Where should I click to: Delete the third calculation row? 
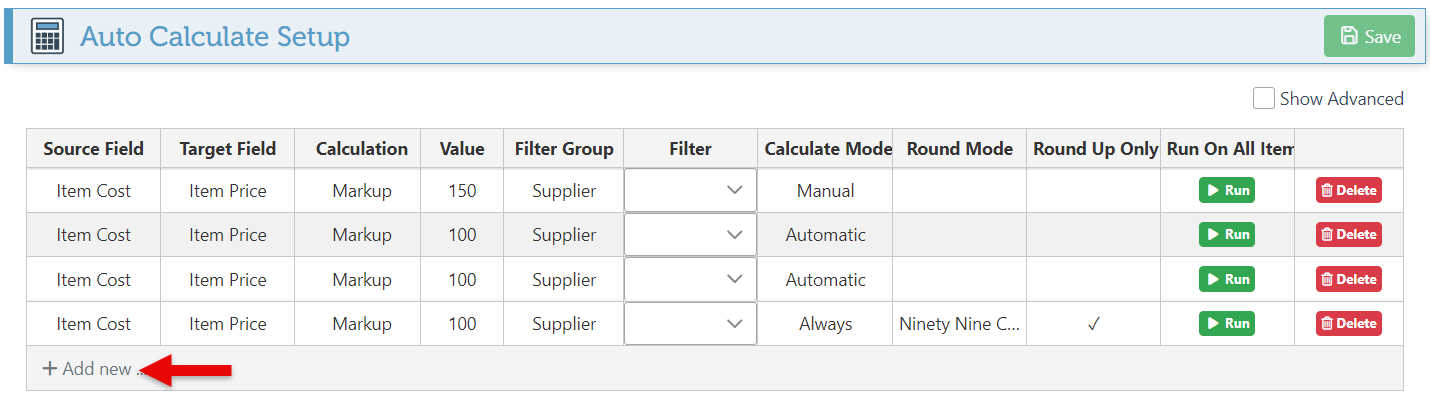tap(1348, 279)
